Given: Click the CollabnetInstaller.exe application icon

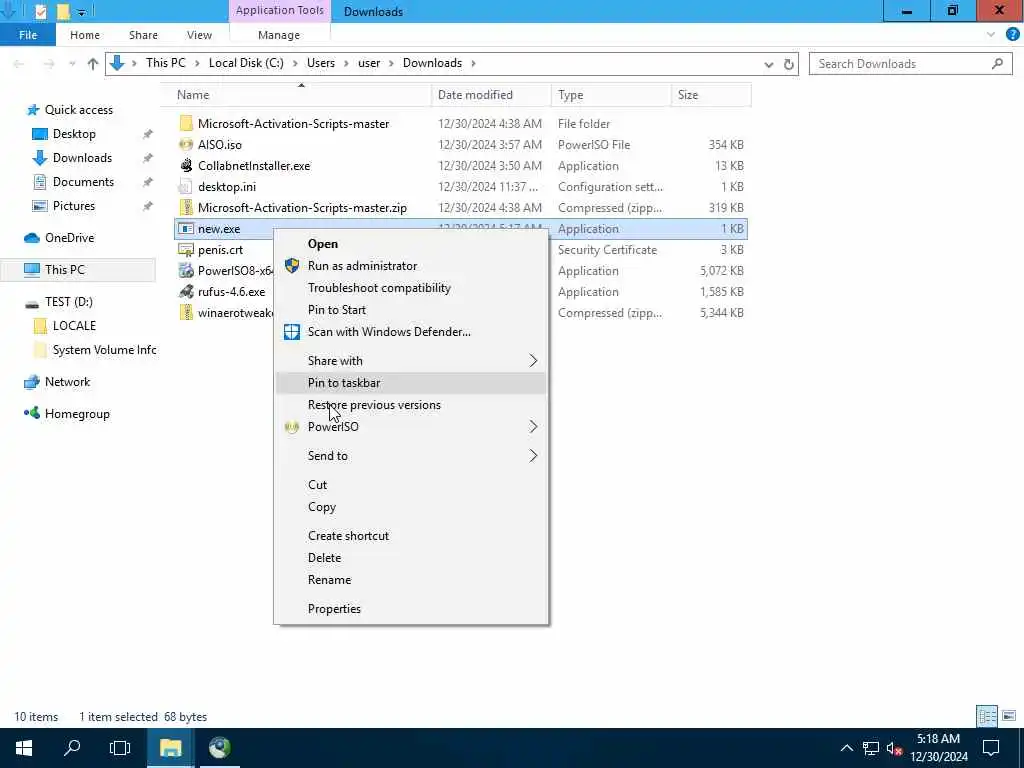Looking at the screenshot, I should click(x=186, y=165).
